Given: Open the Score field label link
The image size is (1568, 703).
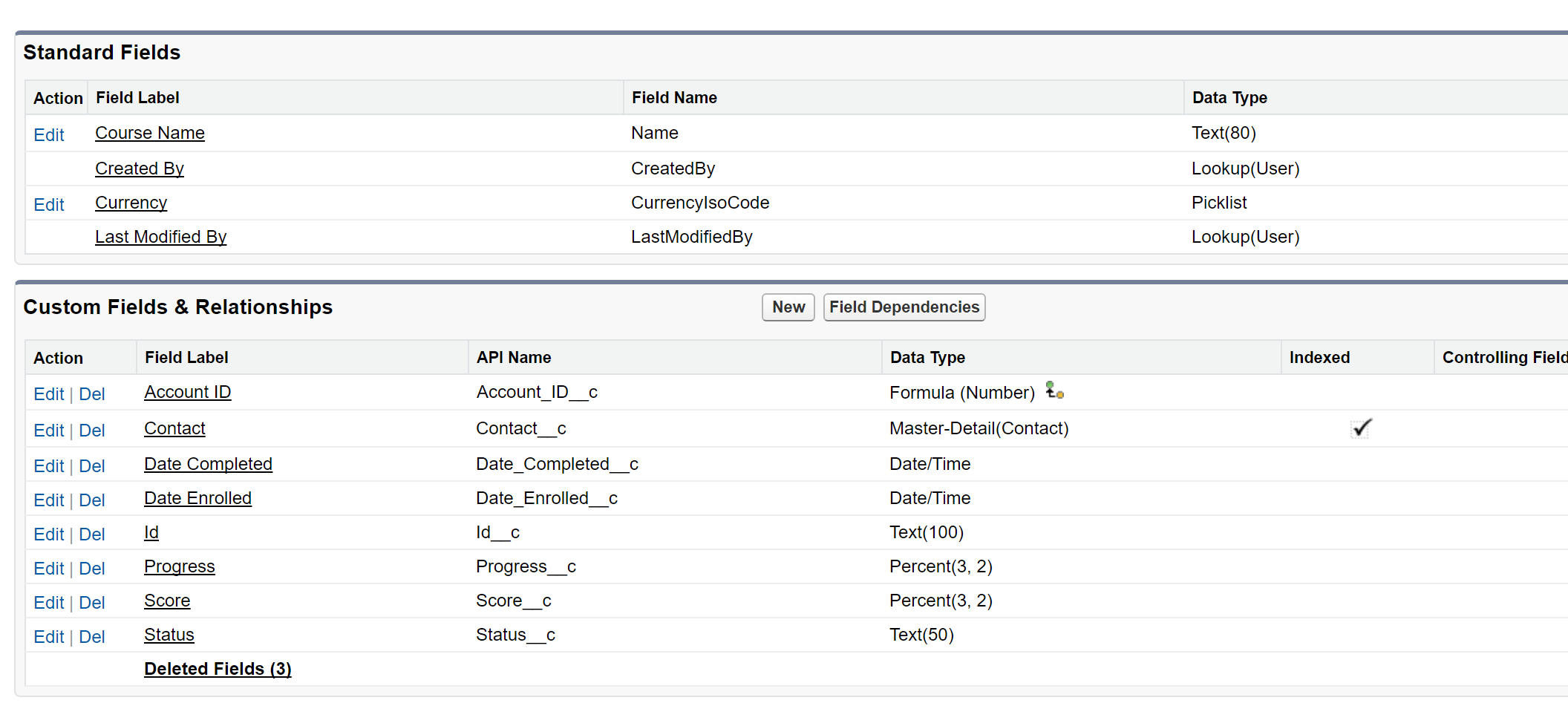Looking at the screenshot, I should click(x=167, y=601).
